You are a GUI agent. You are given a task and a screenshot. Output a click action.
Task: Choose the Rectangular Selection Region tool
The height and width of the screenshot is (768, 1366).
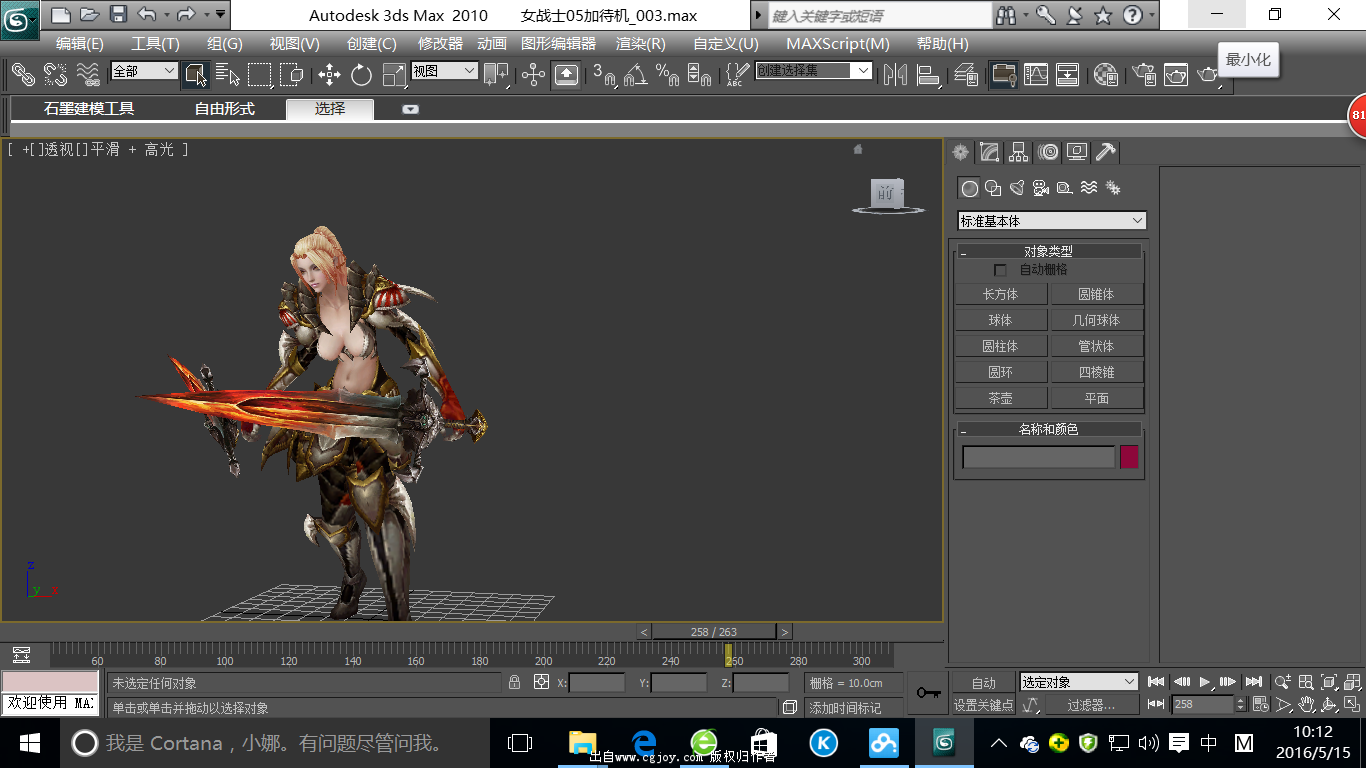click(x=260, y=74)
